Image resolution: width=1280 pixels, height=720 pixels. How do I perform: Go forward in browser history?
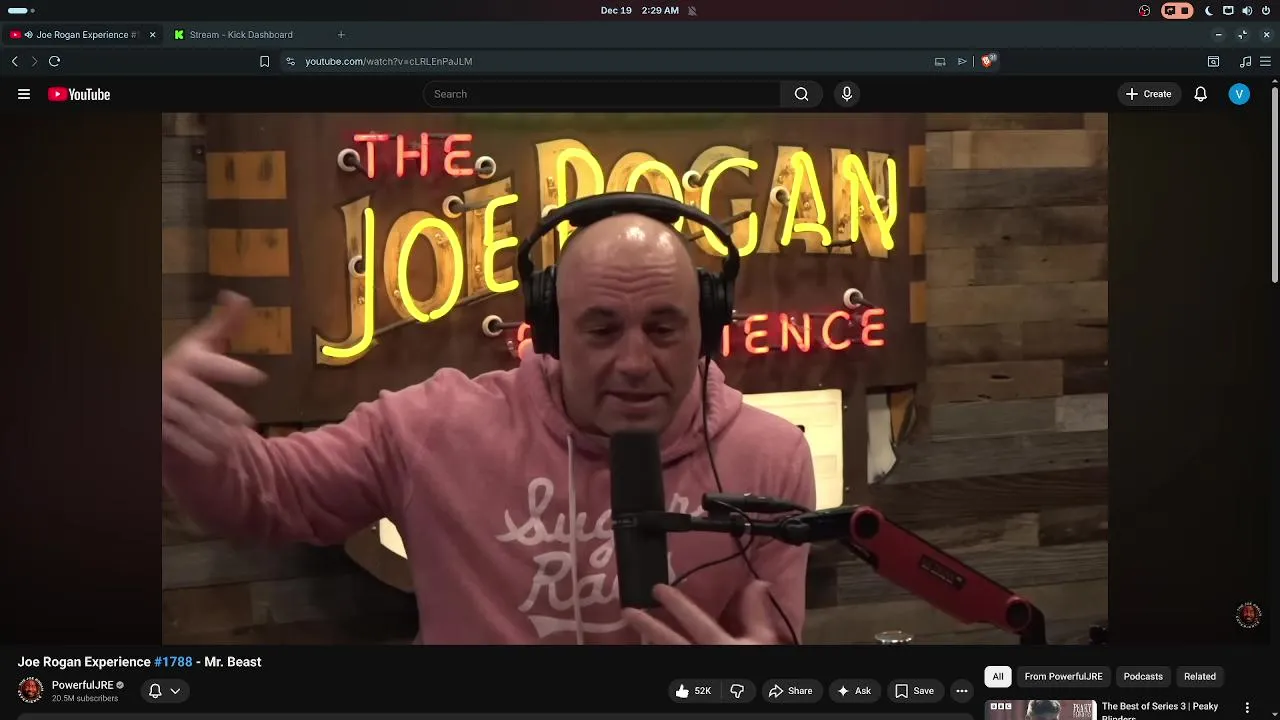[x=34, y=61]
